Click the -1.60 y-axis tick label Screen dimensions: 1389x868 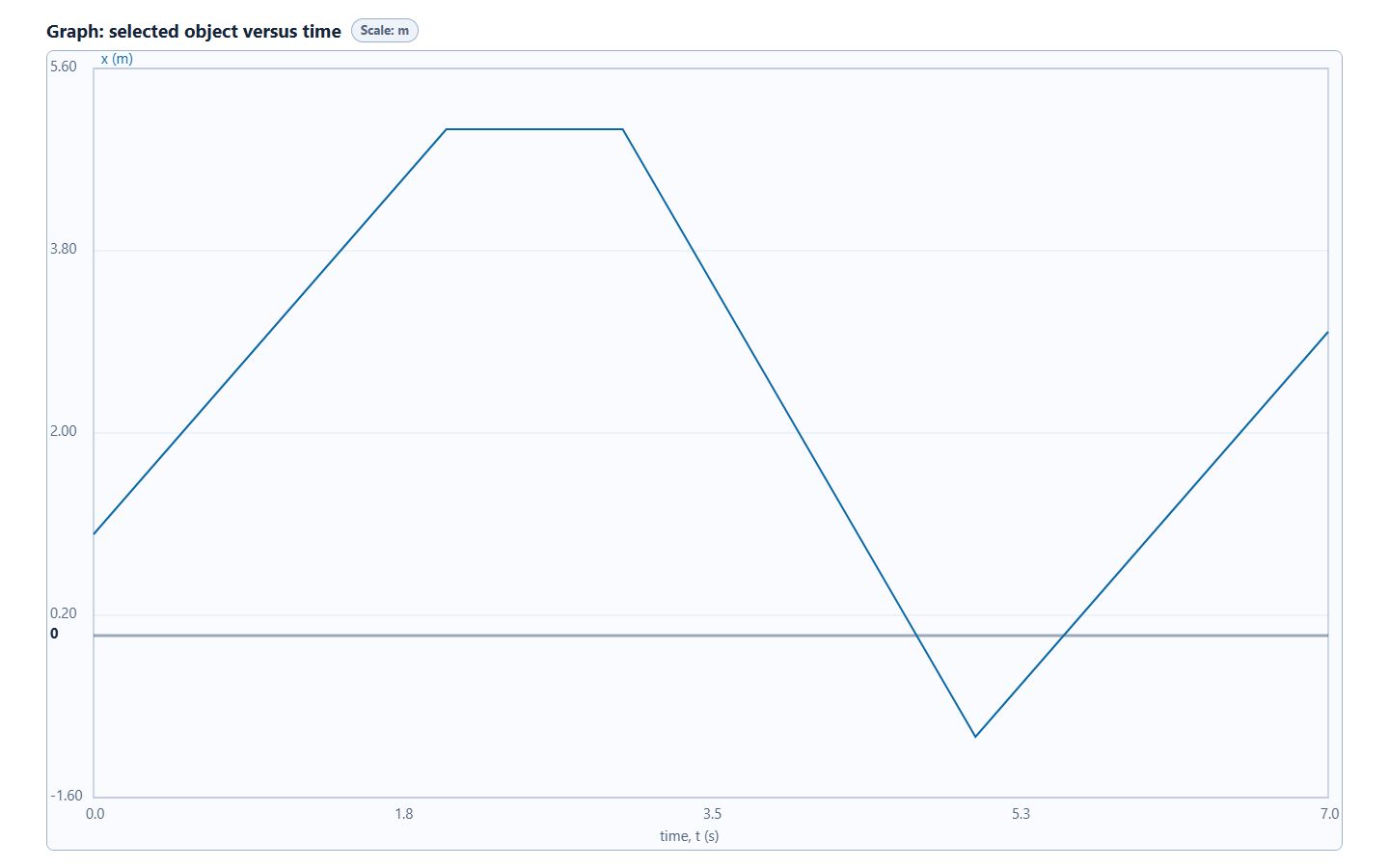[67, 796]
